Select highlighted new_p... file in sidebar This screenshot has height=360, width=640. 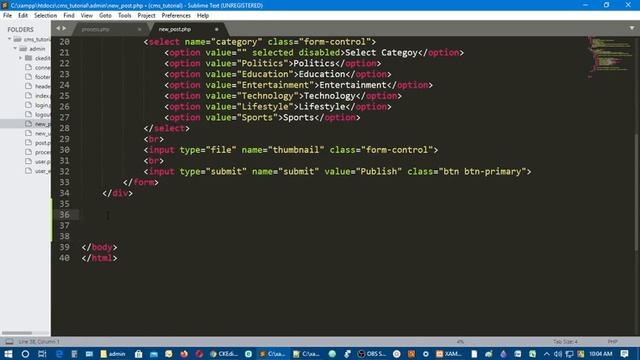pos(25,124)
